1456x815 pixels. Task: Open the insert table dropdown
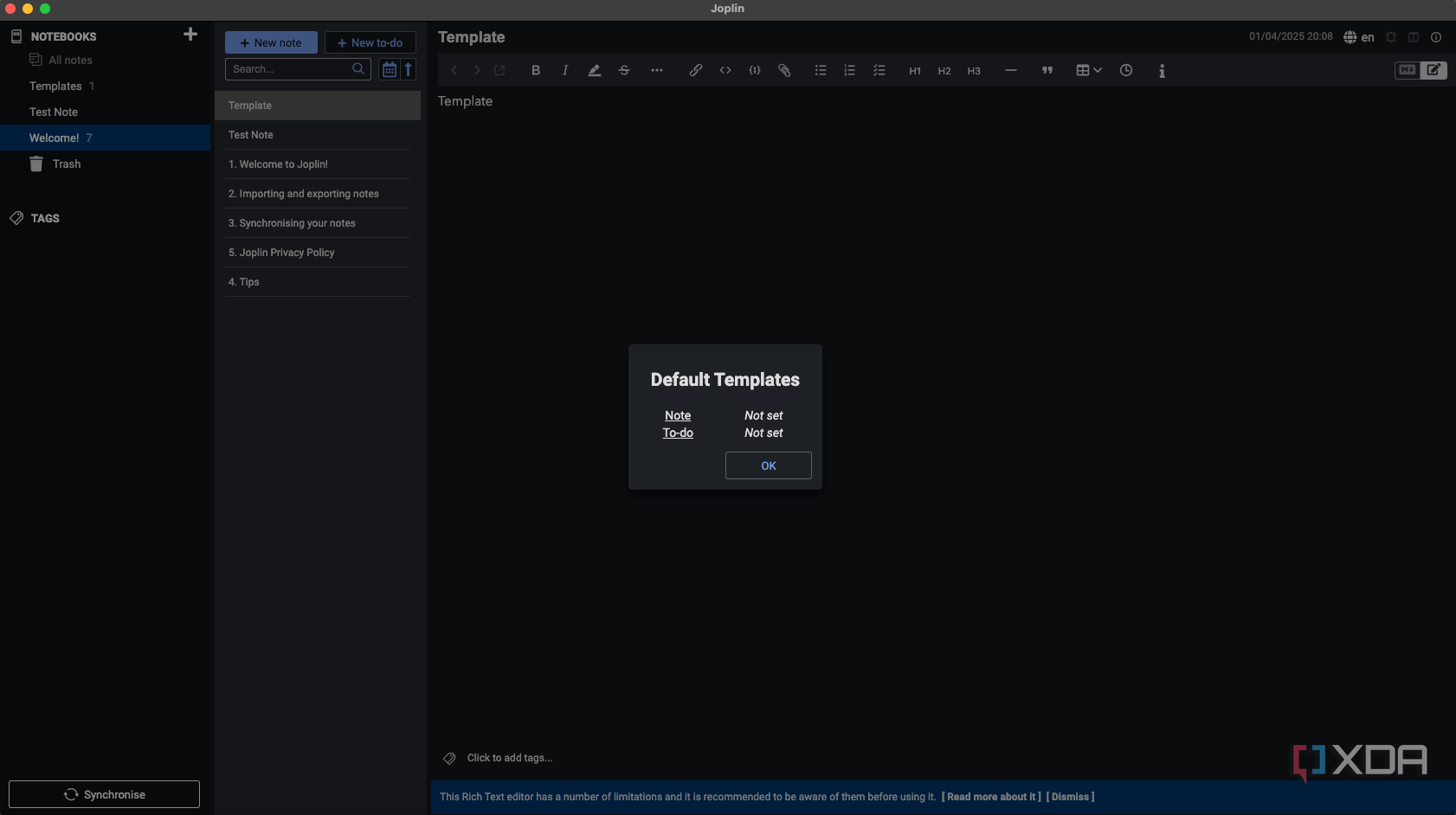click(x=1088, y=71)
